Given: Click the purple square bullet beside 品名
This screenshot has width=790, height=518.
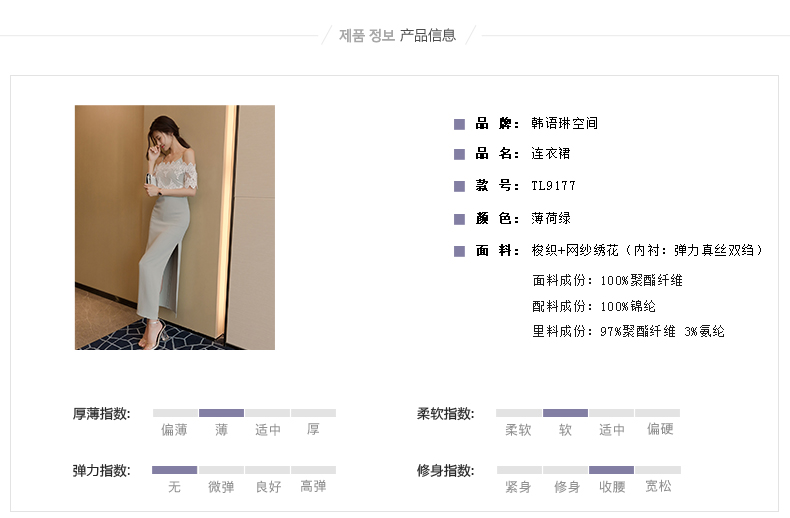Looking at the screenshot, I should [459, 154].
